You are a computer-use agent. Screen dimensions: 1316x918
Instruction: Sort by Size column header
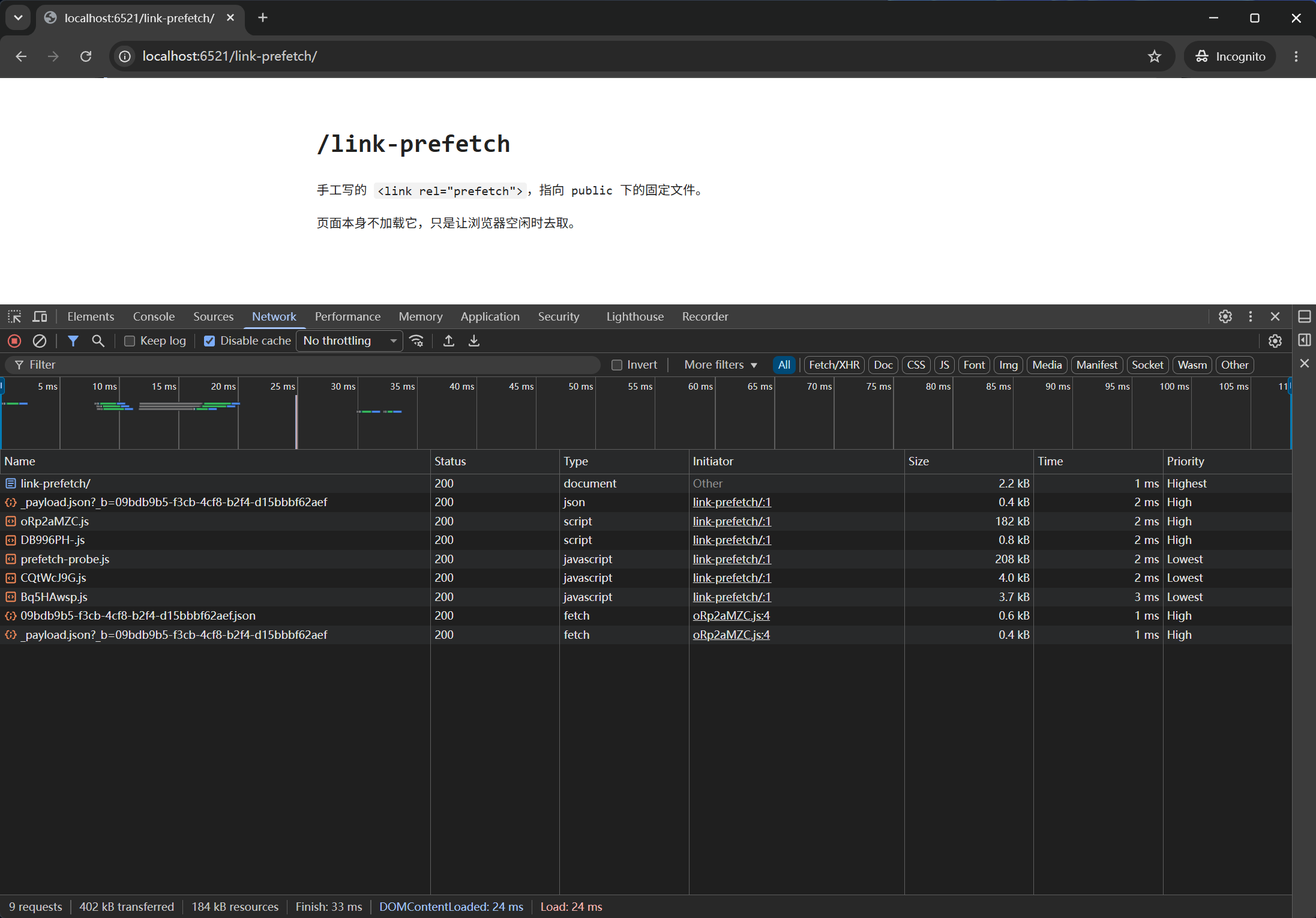pyautogui.click(x=969, y=461)
